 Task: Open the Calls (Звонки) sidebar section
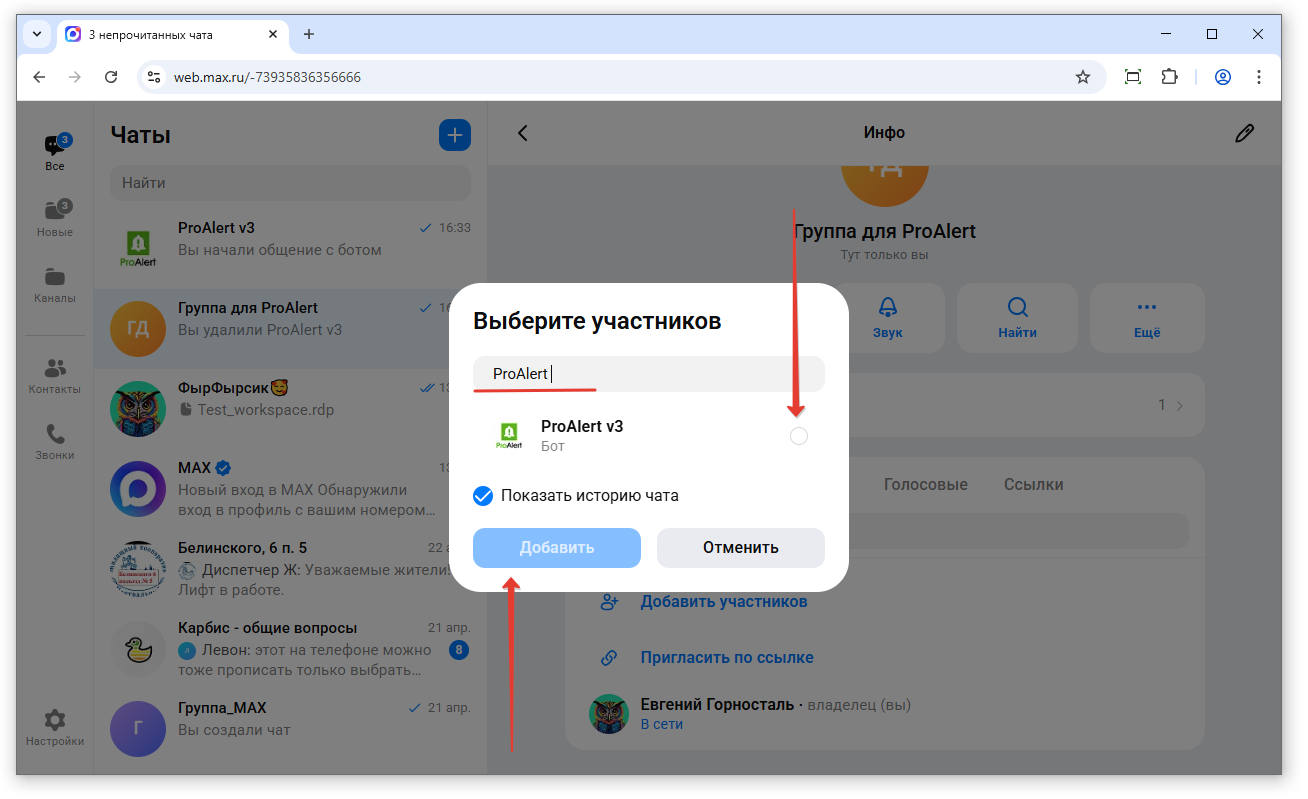(54, 442)
